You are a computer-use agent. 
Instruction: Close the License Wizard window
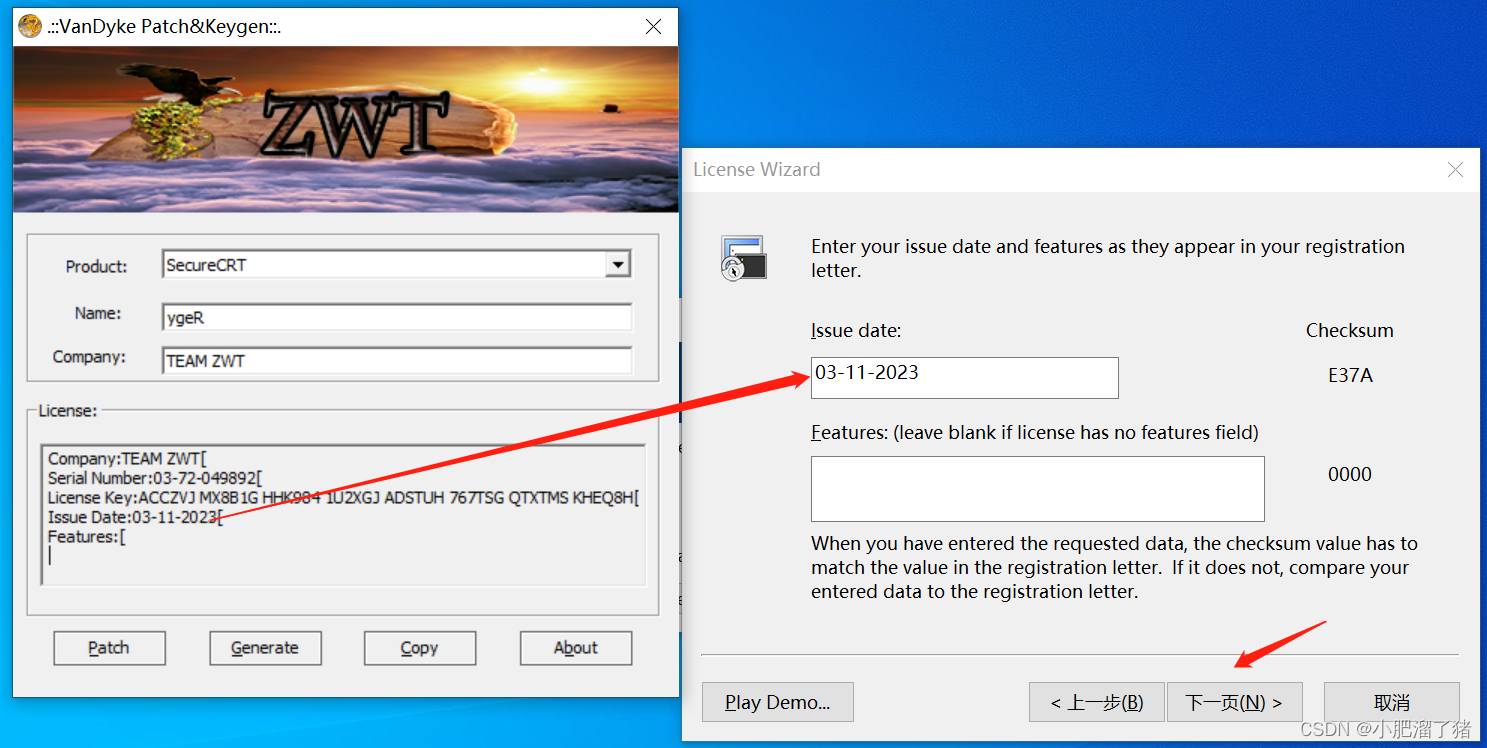(1456, 170)
